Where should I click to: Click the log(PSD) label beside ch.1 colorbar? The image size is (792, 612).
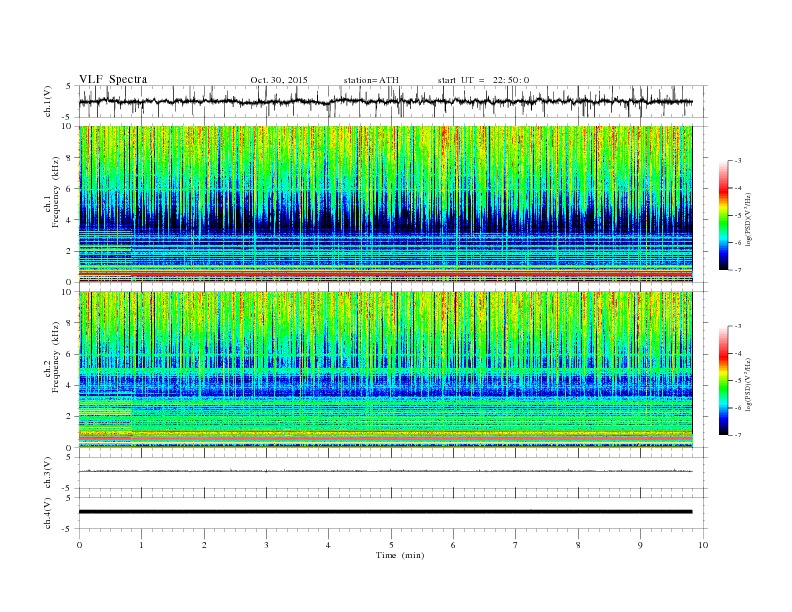pos(750,220)
